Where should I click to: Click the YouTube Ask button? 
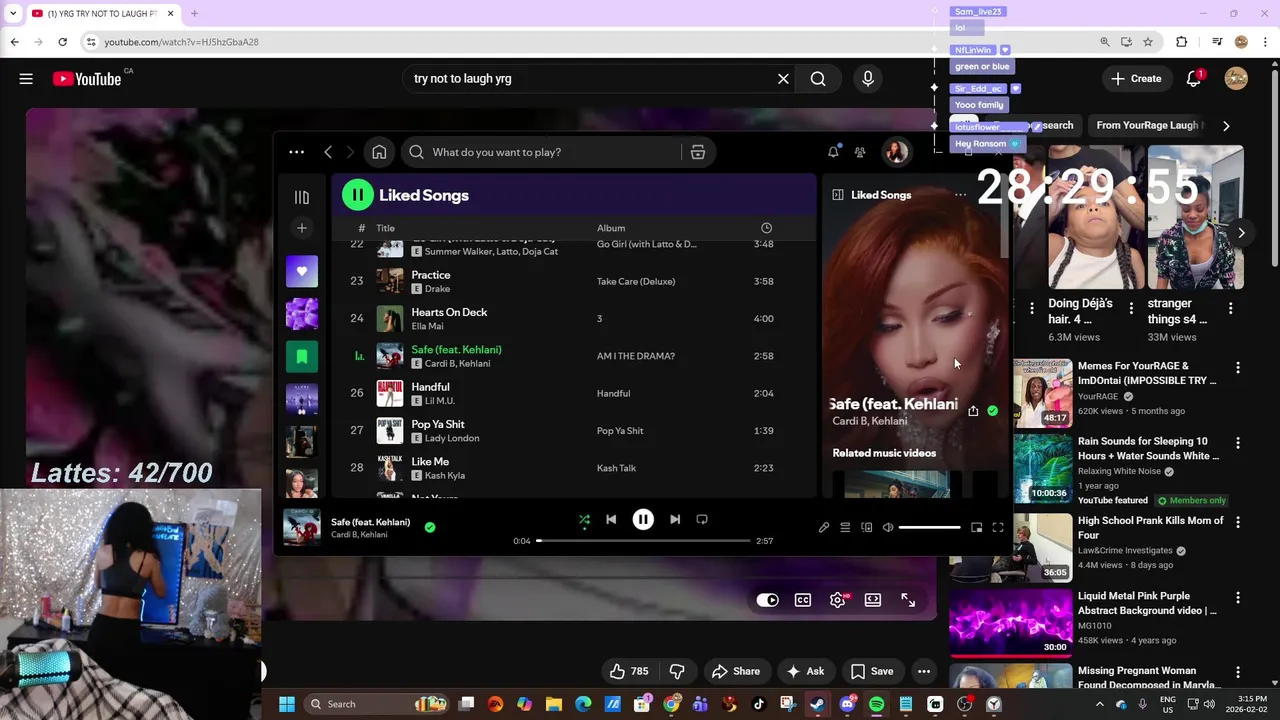(x=805, y=671)
